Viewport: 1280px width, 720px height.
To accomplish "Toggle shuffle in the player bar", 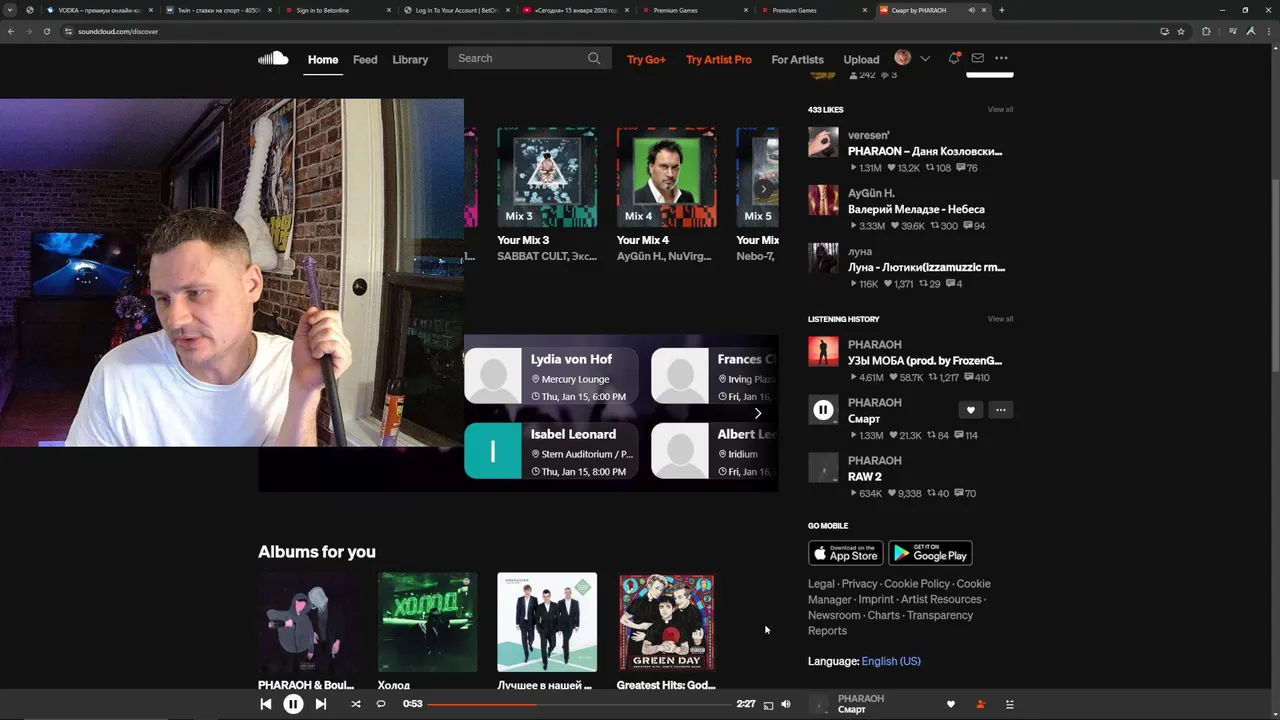I will coord(355,704).
